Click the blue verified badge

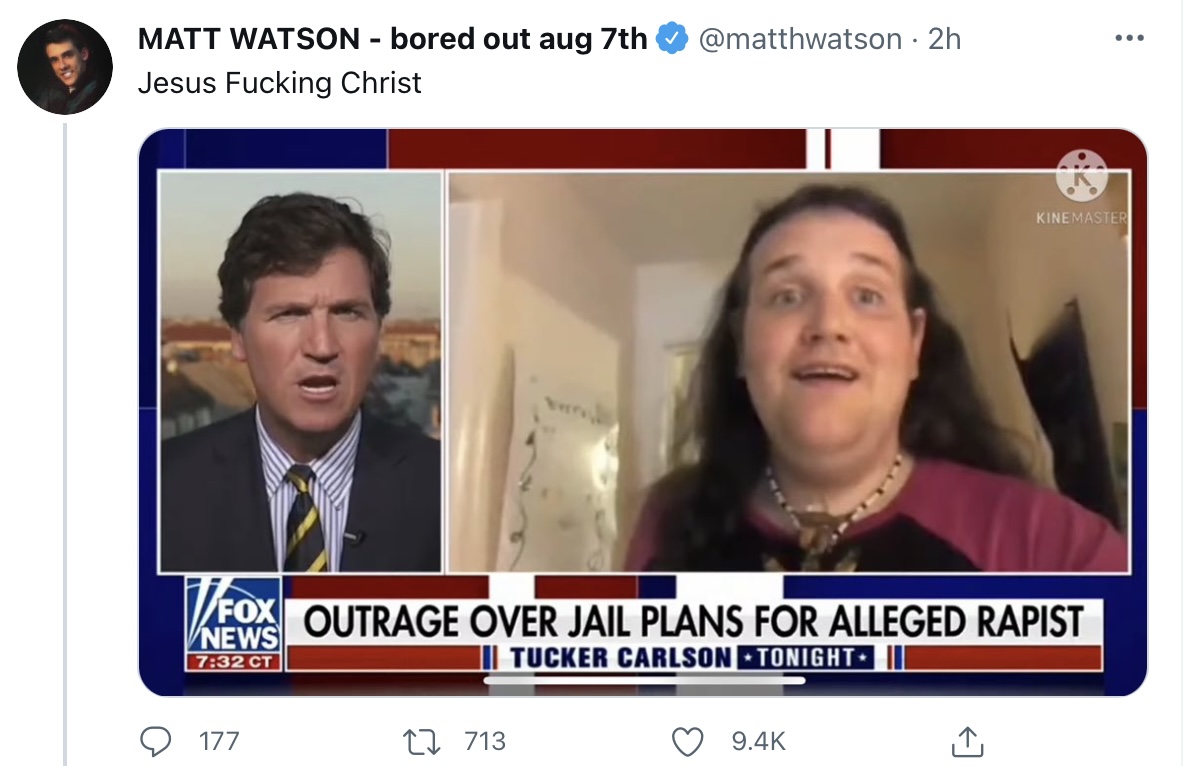point(671,39)
